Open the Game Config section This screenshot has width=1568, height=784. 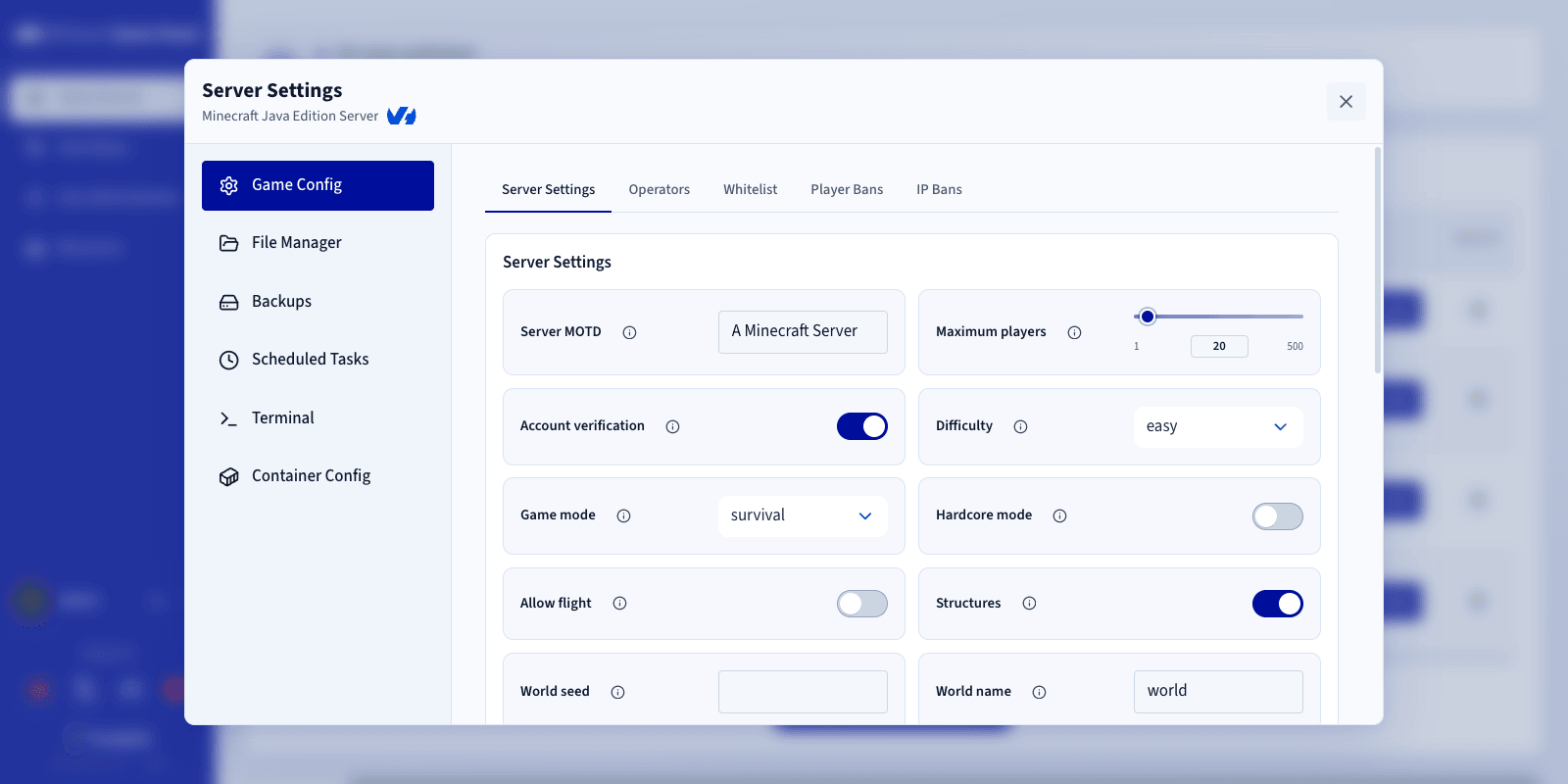point(318,185)
